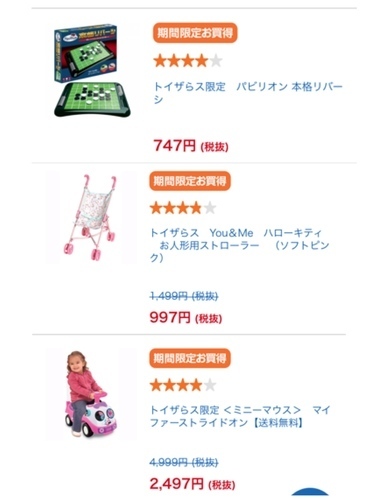Screen dimensions: 375x500
Task: Open You&Me ハローキティ お人形用ストローラー link
Action: click(x=239, y=245)
